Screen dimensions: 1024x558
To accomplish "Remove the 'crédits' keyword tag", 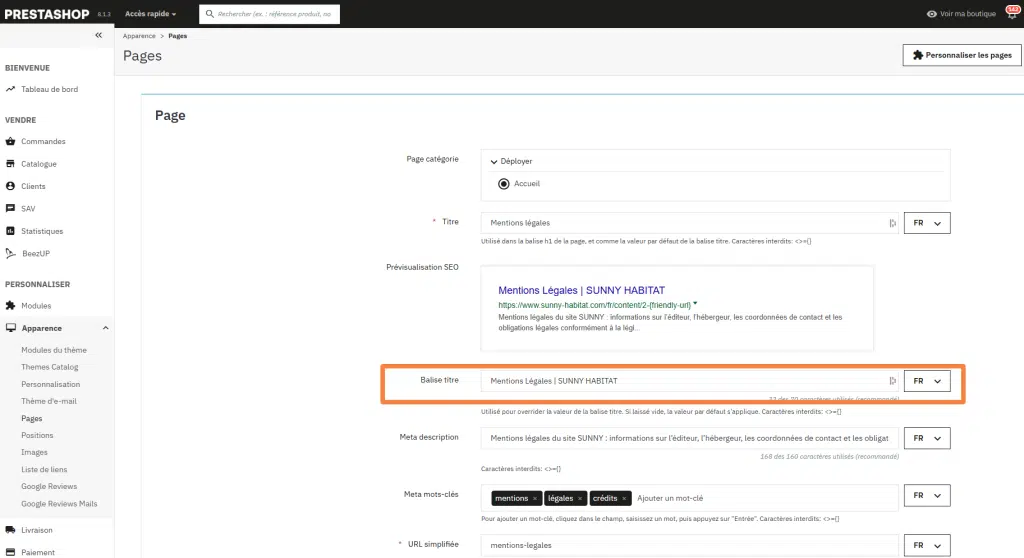I will pyautogui.click(x=625, y=498).
